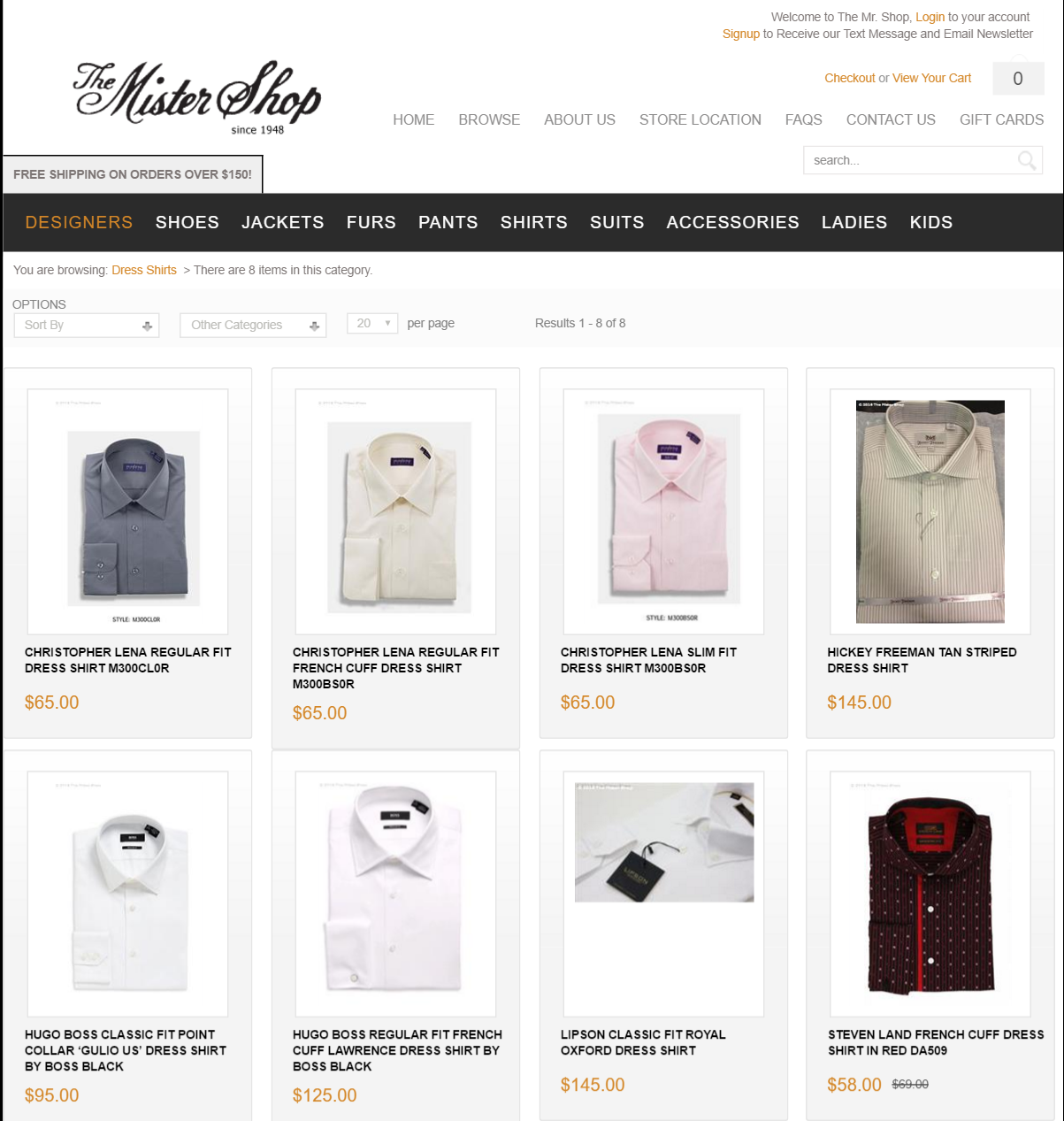Open the gray Christopher Lena shirt thumbnail
This screenshot has width=1064, height=1121.
coord(128,511)
